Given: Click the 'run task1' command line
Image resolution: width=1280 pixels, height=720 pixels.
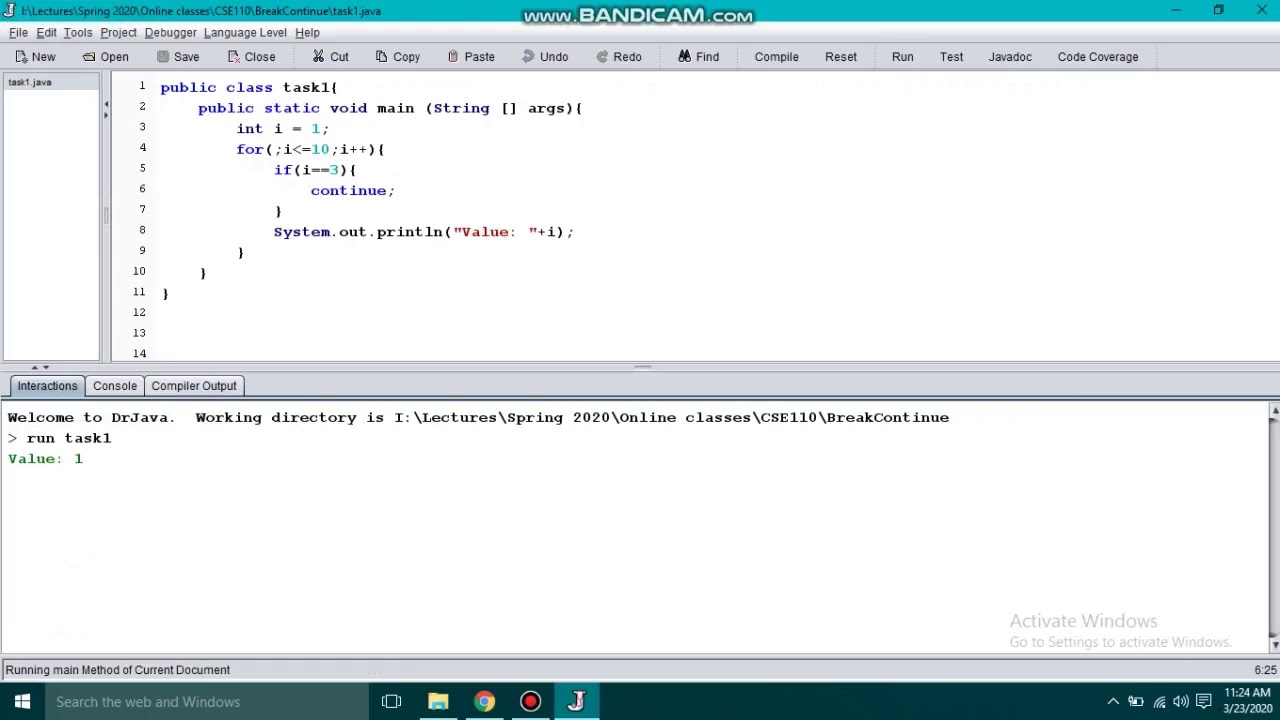Looking at the screenshot, I should [68, 438].
